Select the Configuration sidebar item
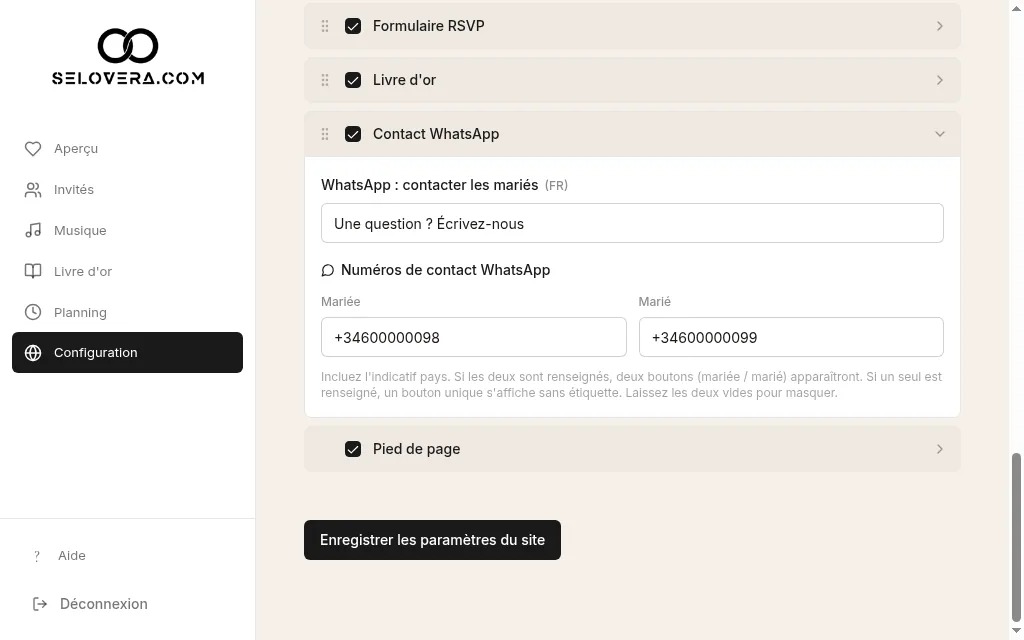Image resolution: width=1024 pixels, height=640 pixels. click(127, 353)
